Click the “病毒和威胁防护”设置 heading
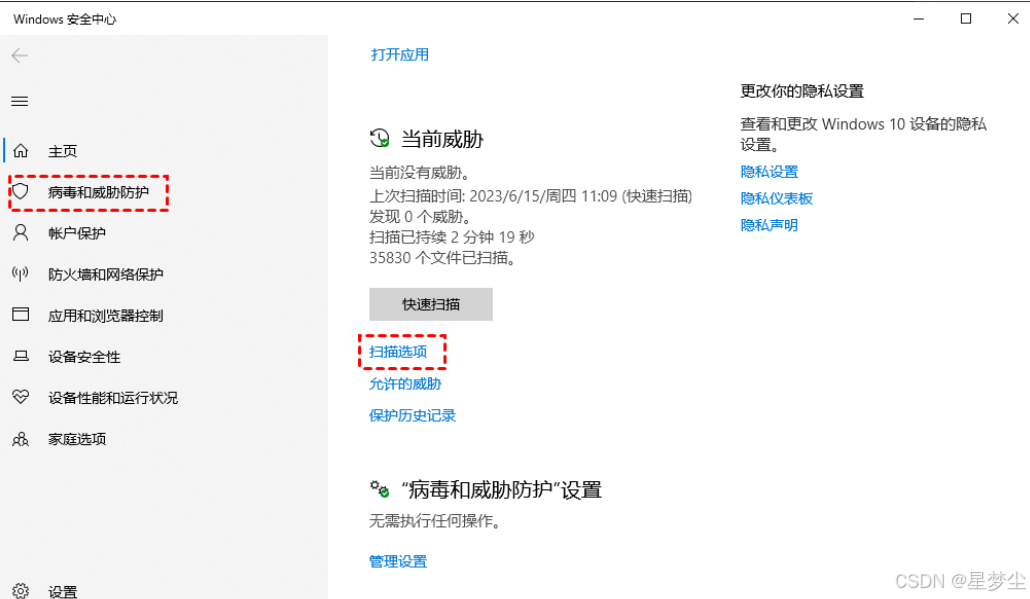 [x=502, y=490]
